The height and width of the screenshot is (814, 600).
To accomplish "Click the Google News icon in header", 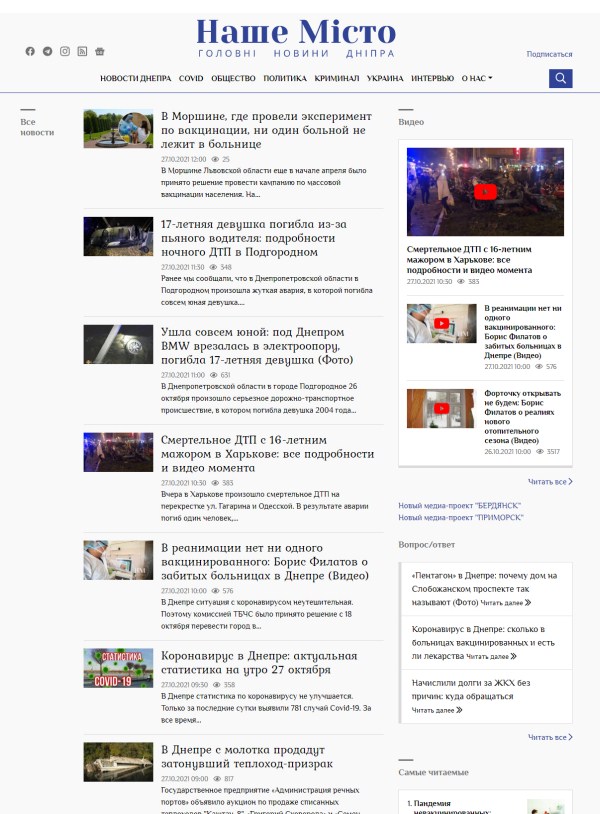I will click(100, 51).
